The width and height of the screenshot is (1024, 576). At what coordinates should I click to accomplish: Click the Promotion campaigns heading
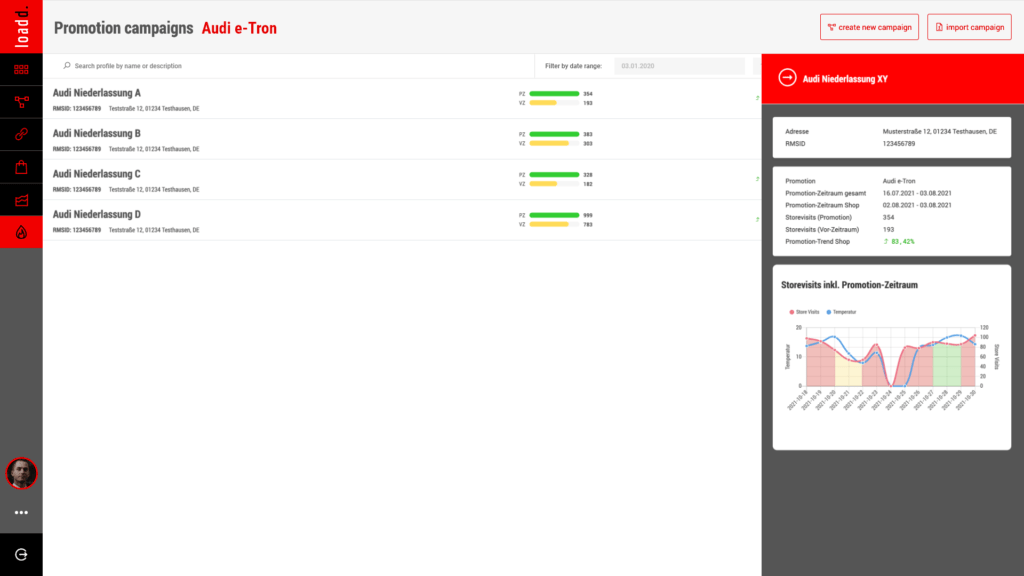(123, 28)
